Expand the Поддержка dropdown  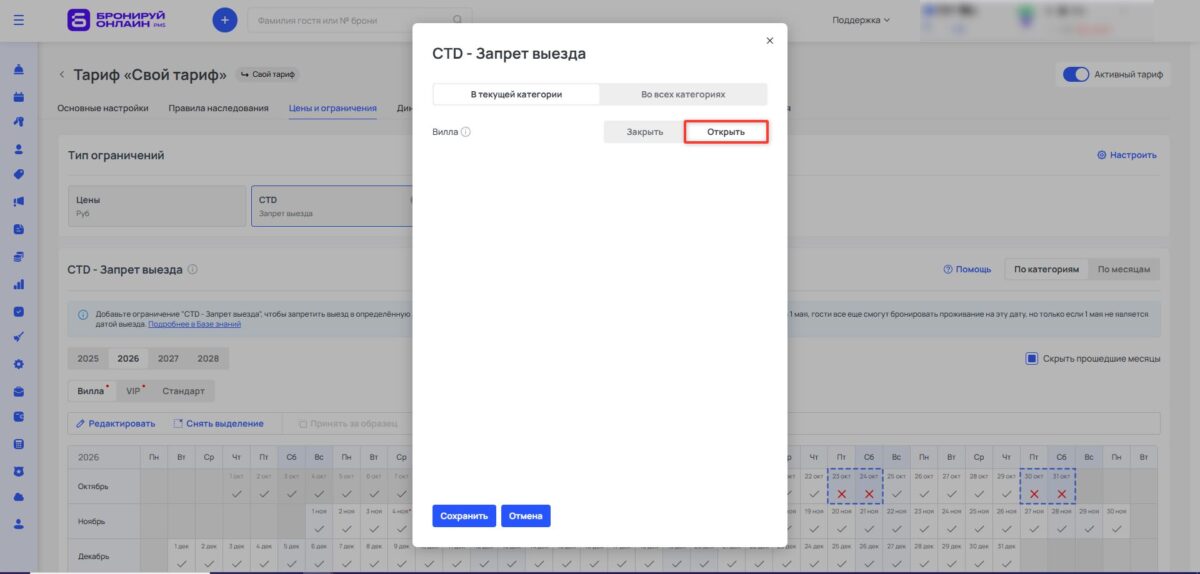tap(861, 19)
